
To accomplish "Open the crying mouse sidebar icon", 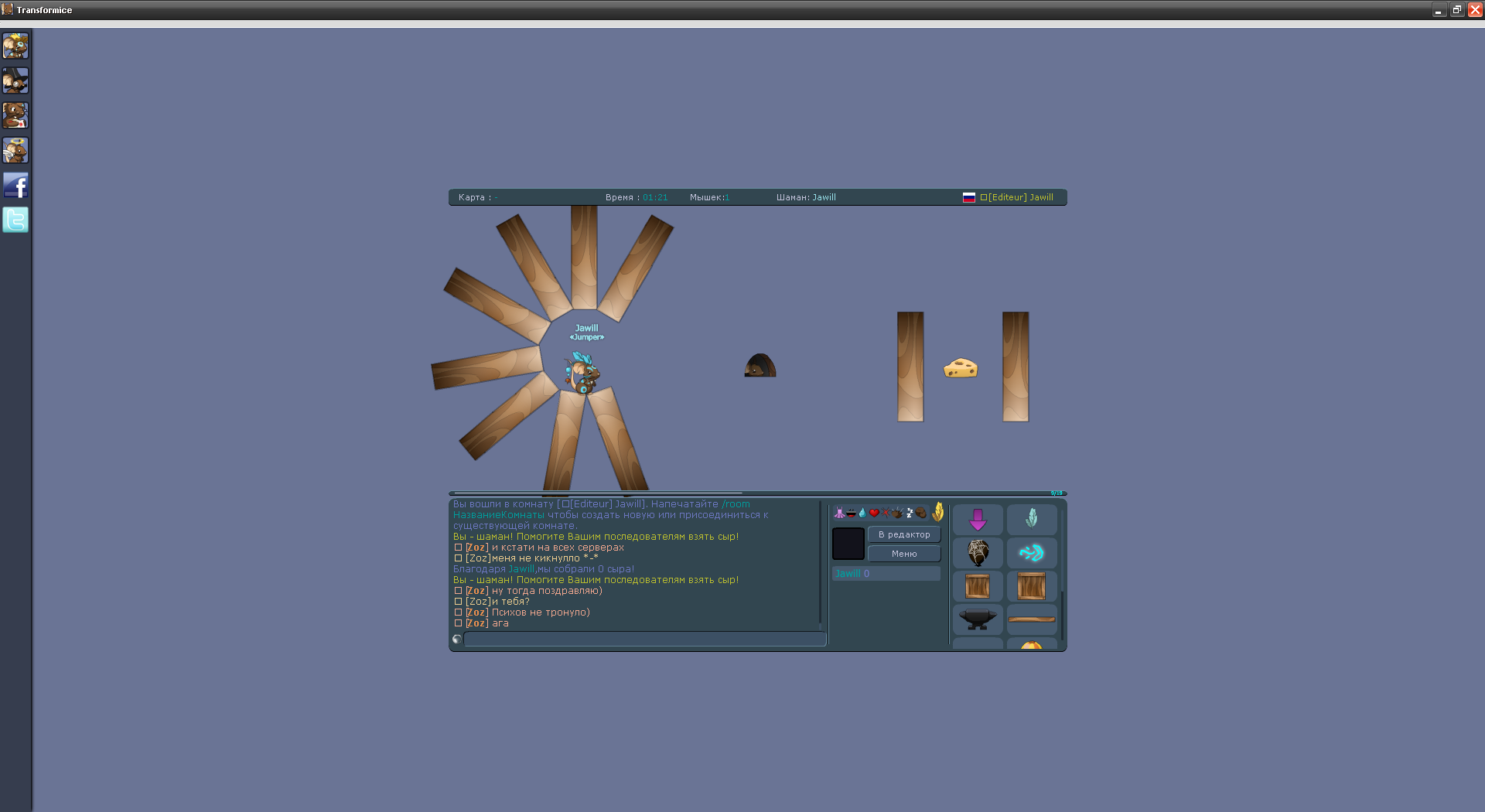I will point(15,115).
